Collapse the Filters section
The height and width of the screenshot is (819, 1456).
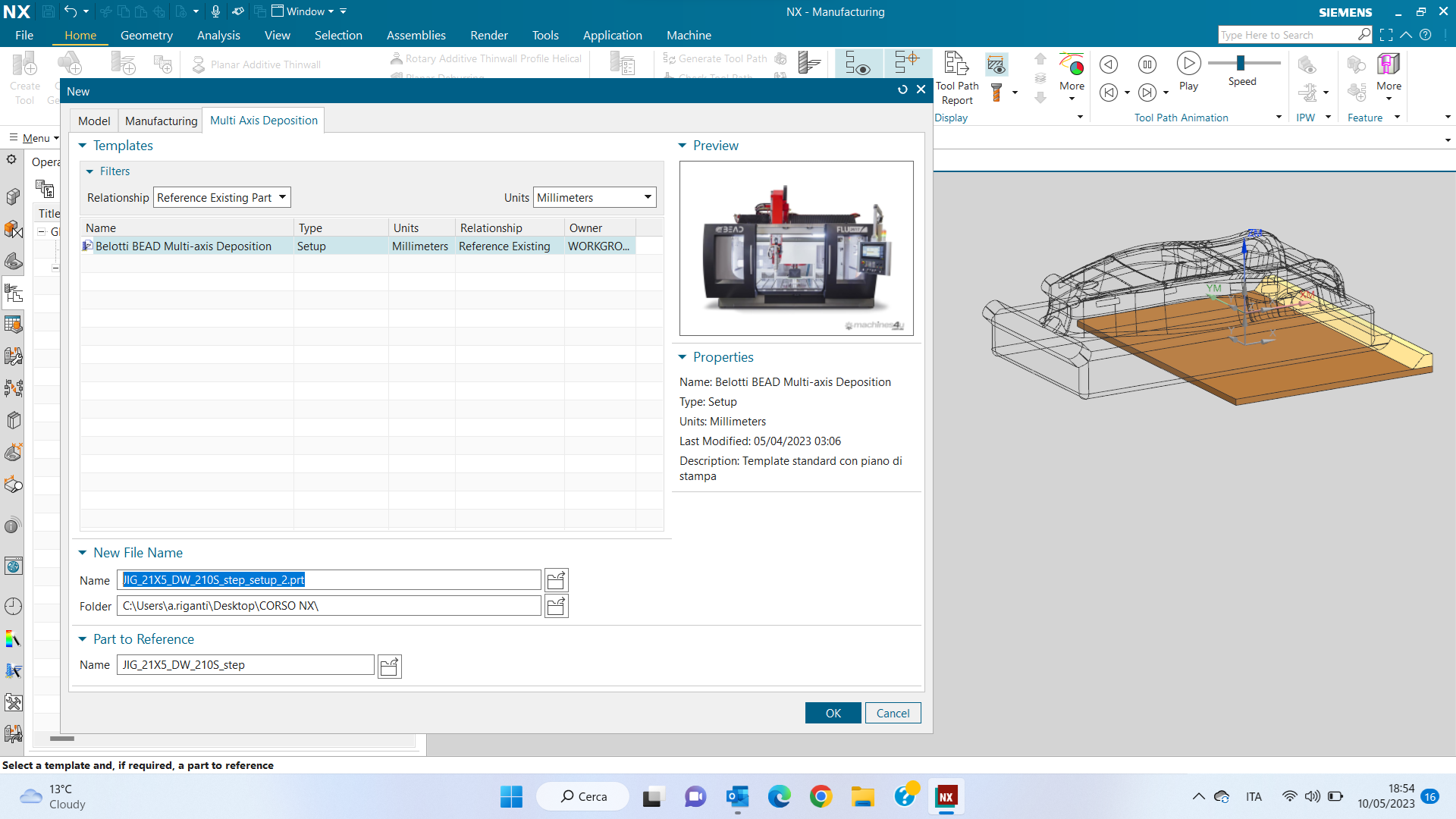click(x=89, y=171)
